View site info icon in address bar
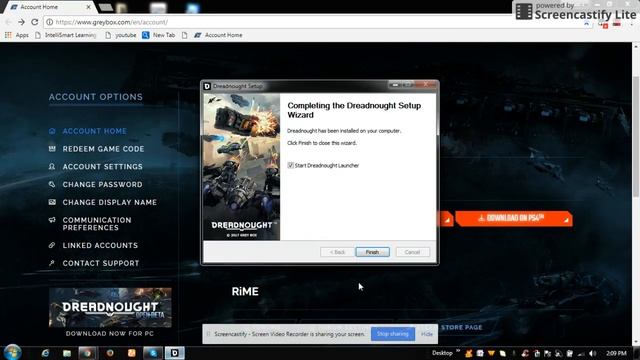 point(49,22)
